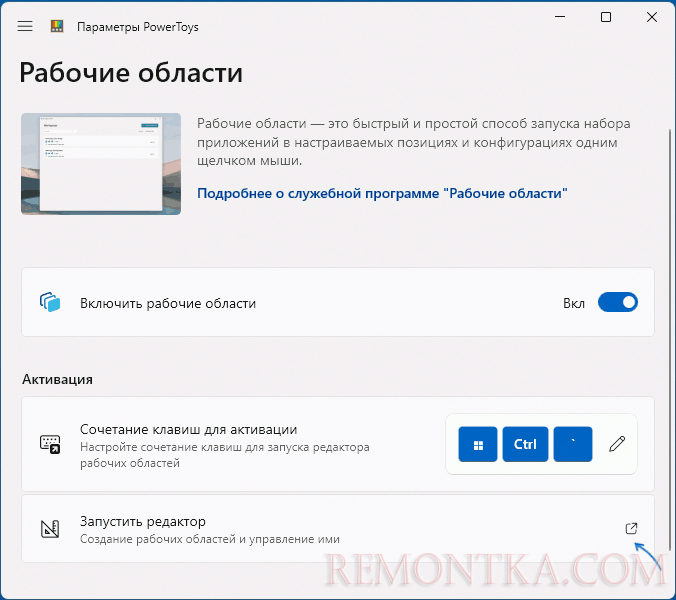This screenshot has width=676, height=600.
Task: Maximize the PowerToys settings window
Action: (606, 17)
